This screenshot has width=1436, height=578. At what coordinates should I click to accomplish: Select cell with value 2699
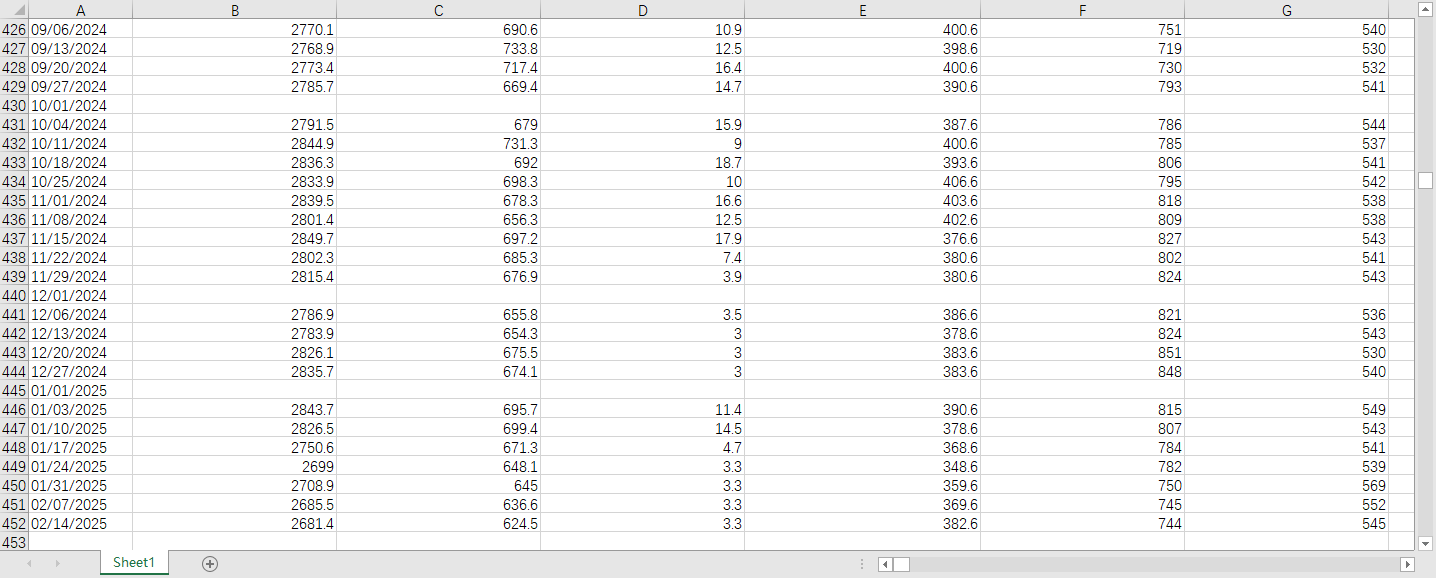click(234, 467)
